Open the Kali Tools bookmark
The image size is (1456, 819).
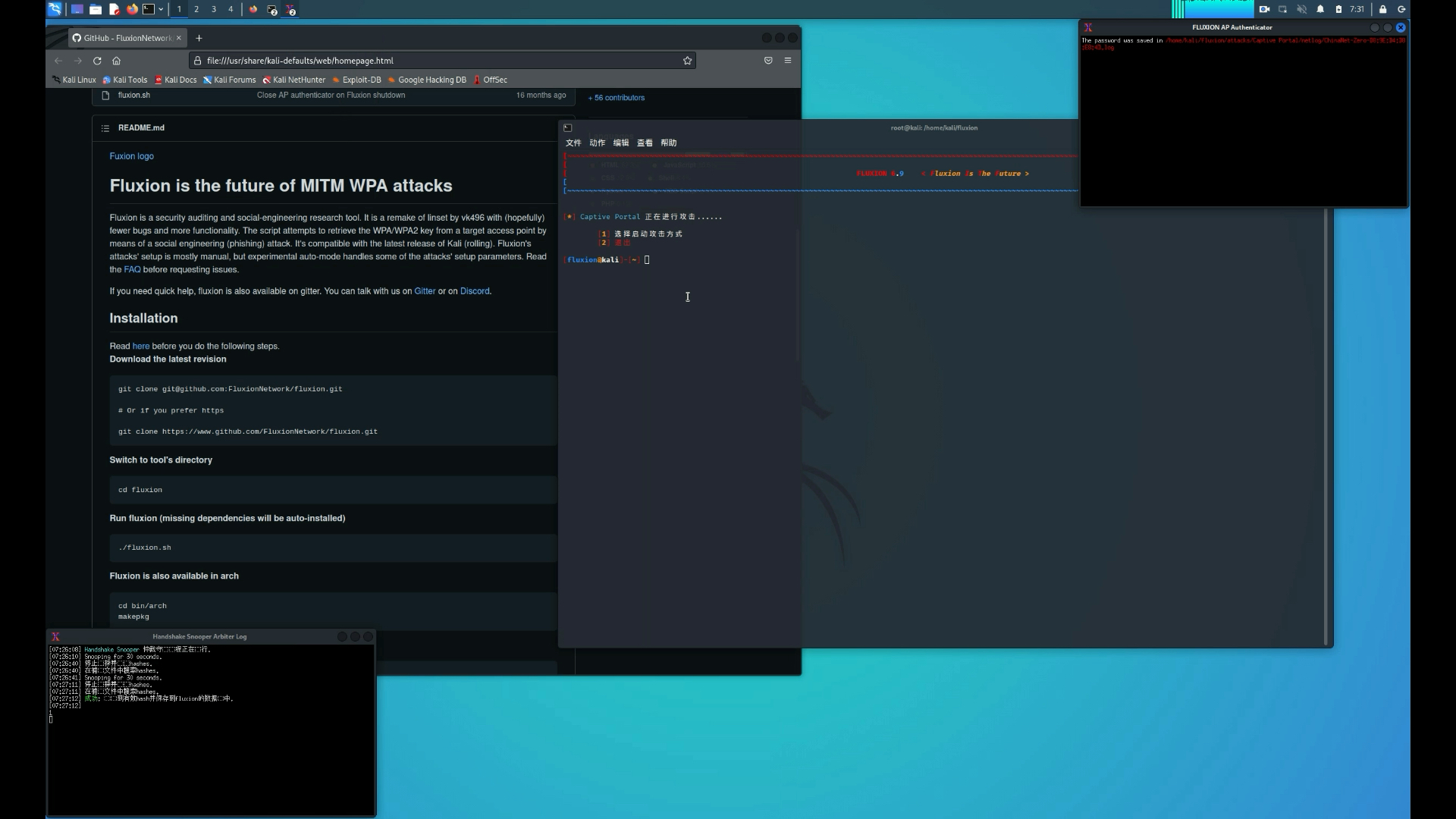(x=125, y=80)
